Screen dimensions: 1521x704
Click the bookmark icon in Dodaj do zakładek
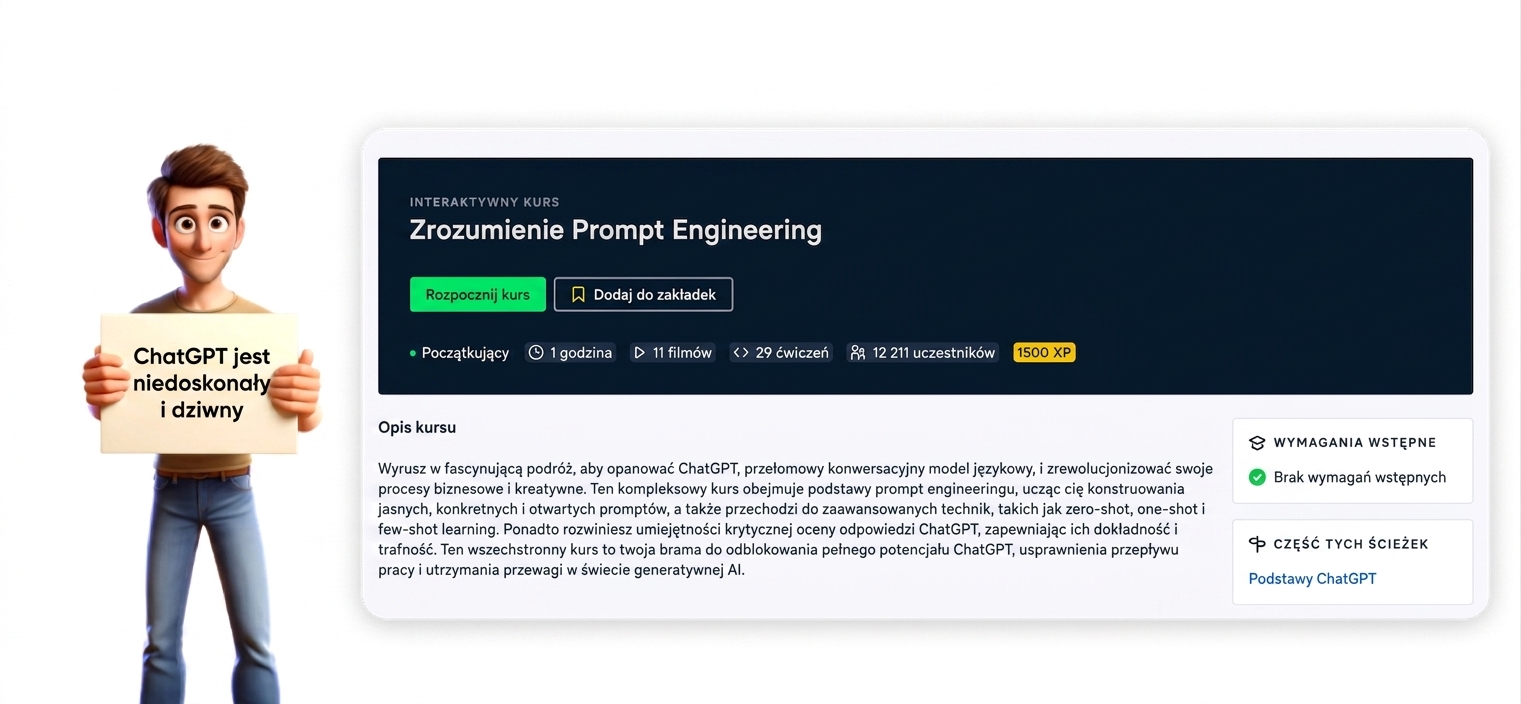(578, 295)
